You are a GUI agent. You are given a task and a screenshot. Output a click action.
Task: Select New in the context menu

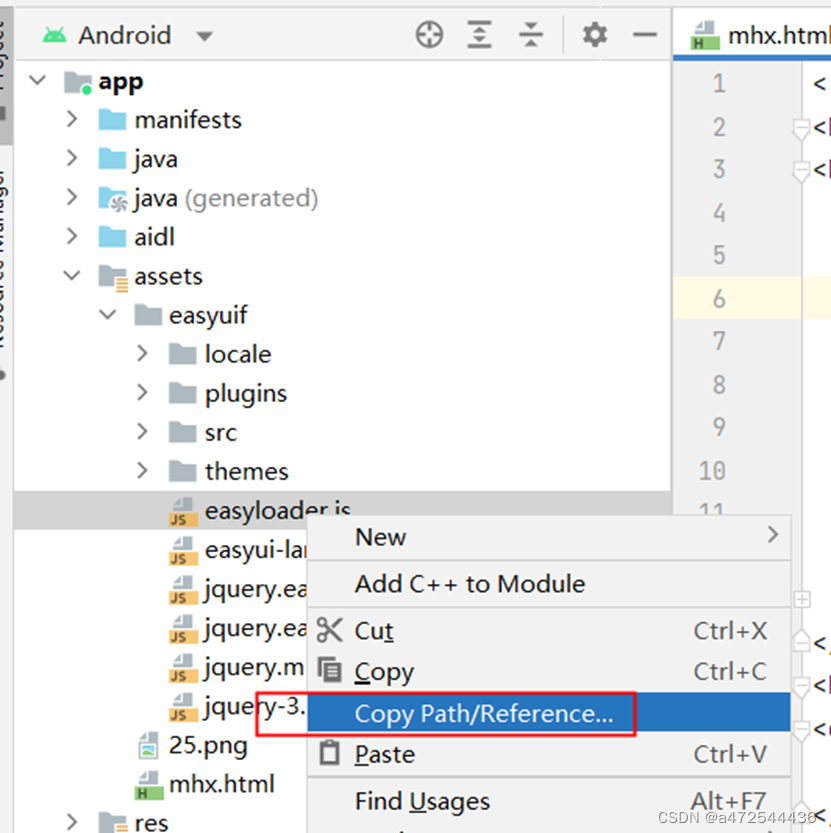point(380,537)
